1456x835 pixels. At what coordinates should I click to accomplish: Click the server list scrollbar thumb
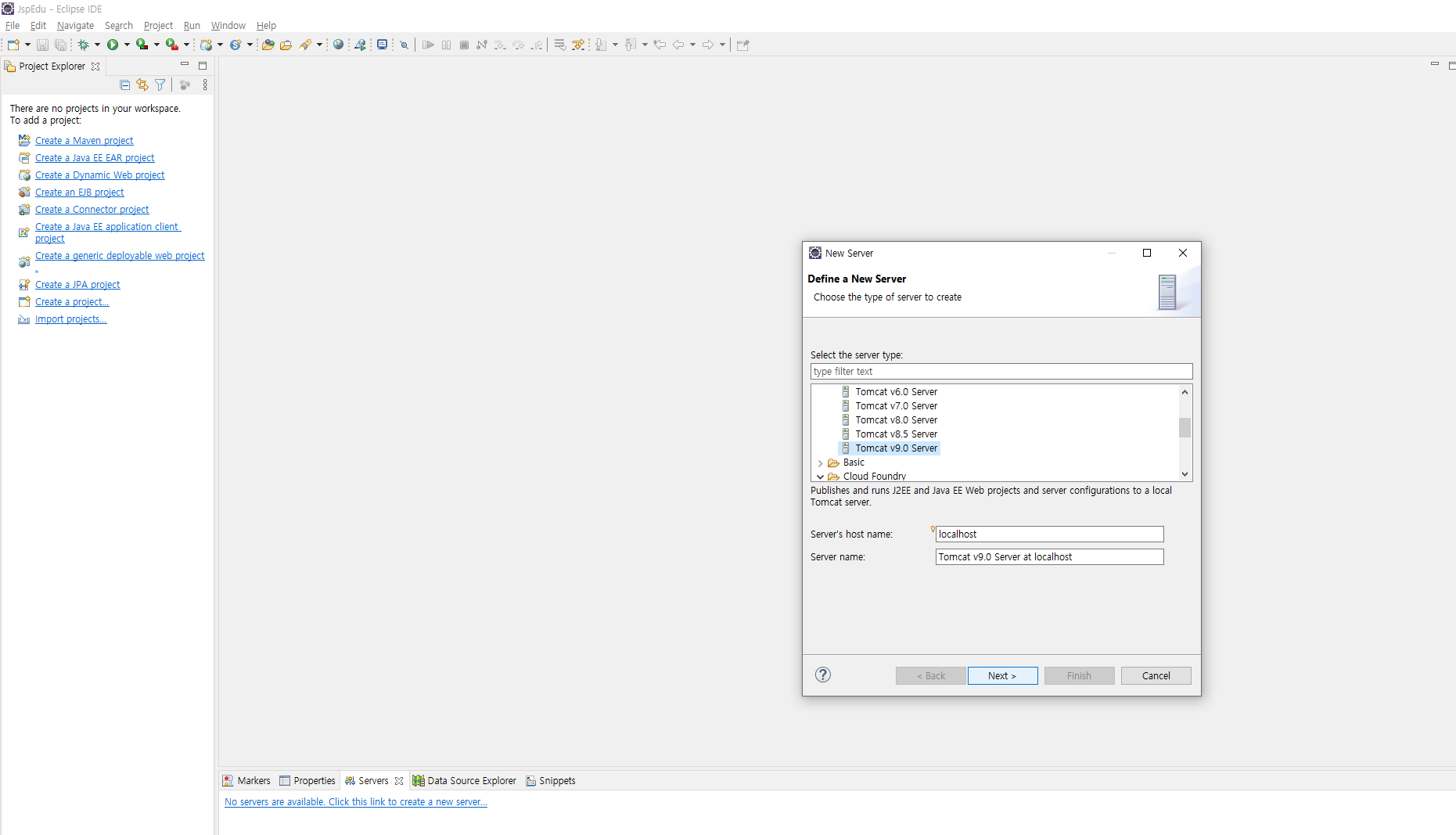pyautogui.click(x=1185, y=427)
